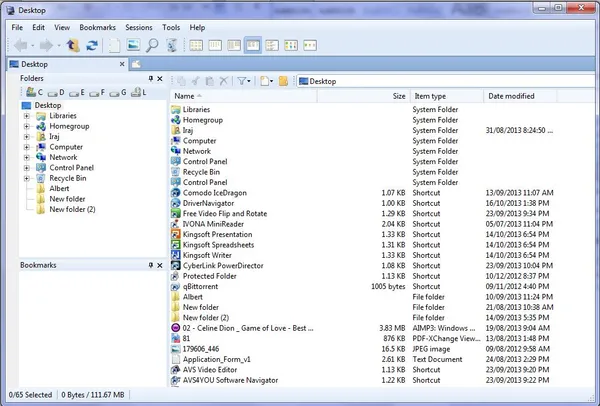Open the Tools menu
The width and height of the screenshot is (600, 406).
click(171, 28)
